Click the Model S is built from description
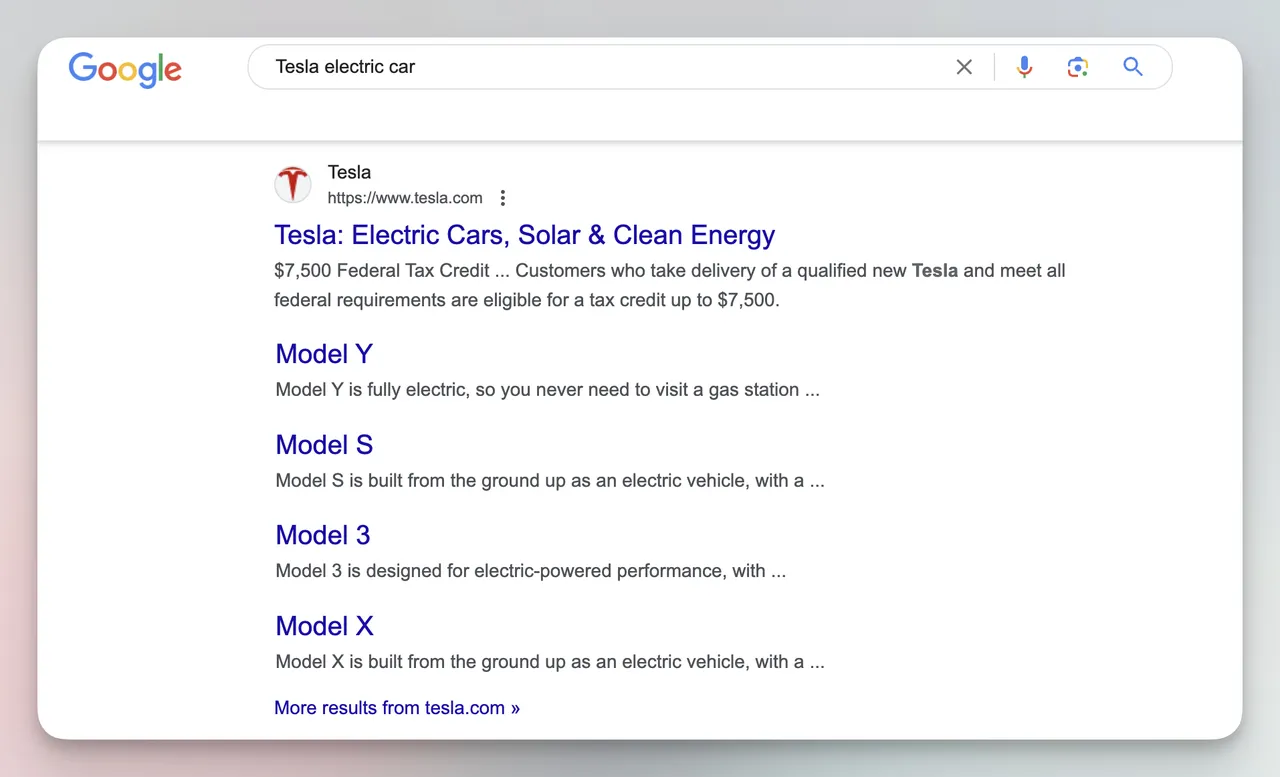Image resolution: width=1280 pixels, height=777 pixels. [x=550, y=481]
